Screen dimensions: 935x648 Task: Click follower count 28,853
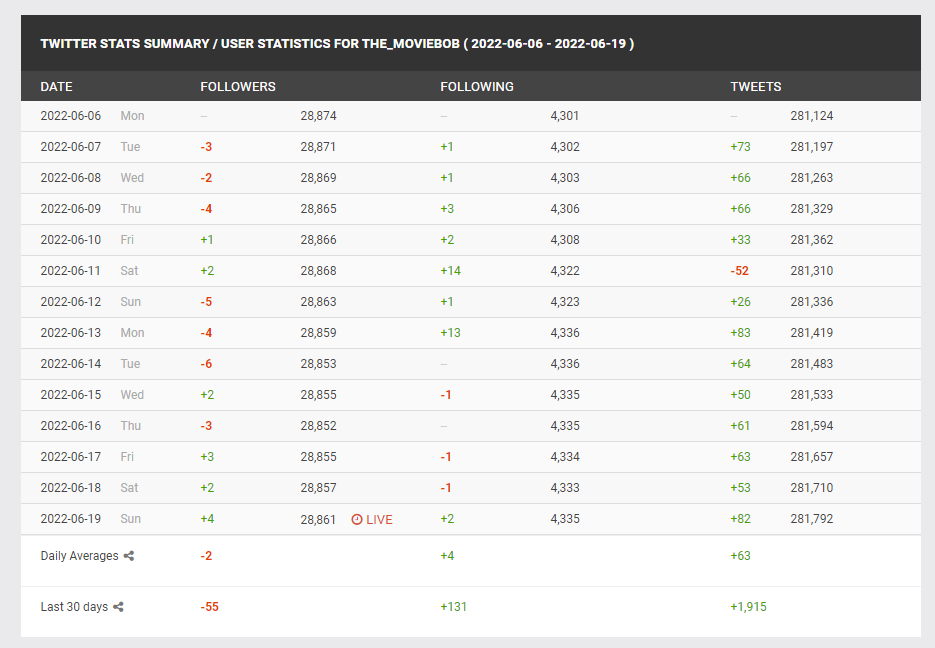318,364
